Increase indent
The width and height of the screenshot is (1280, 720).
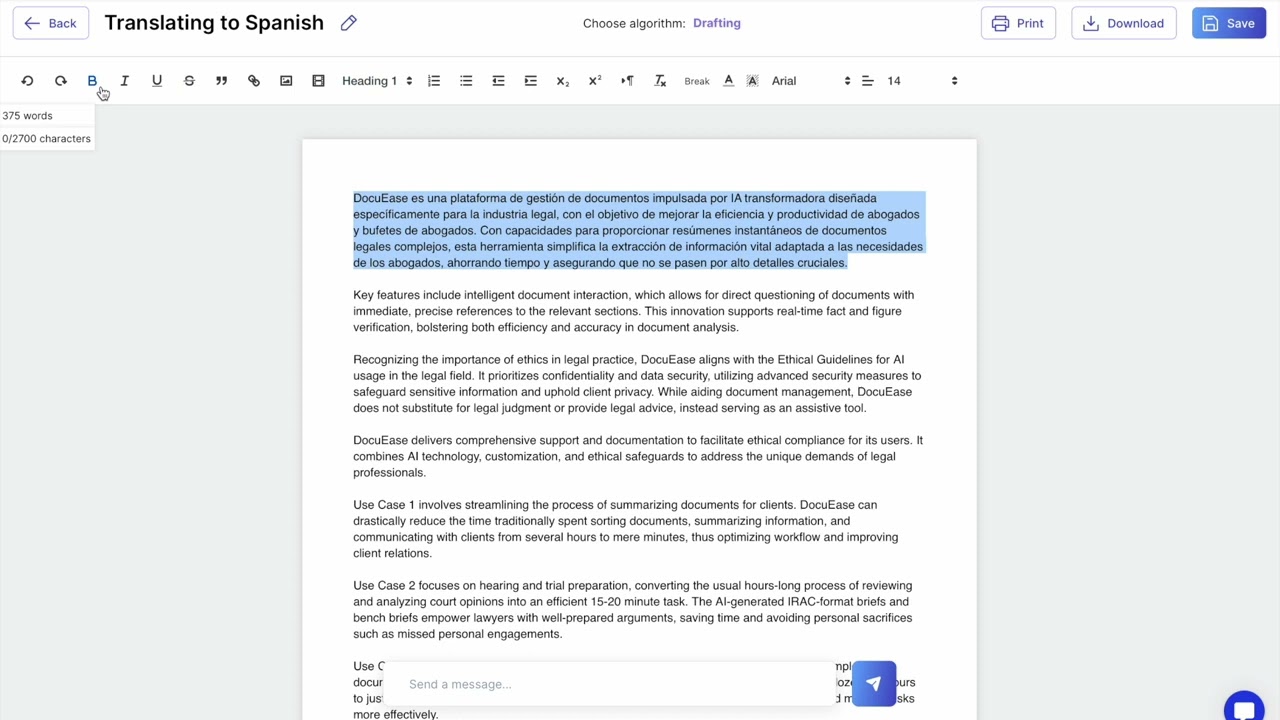point(531,81)
